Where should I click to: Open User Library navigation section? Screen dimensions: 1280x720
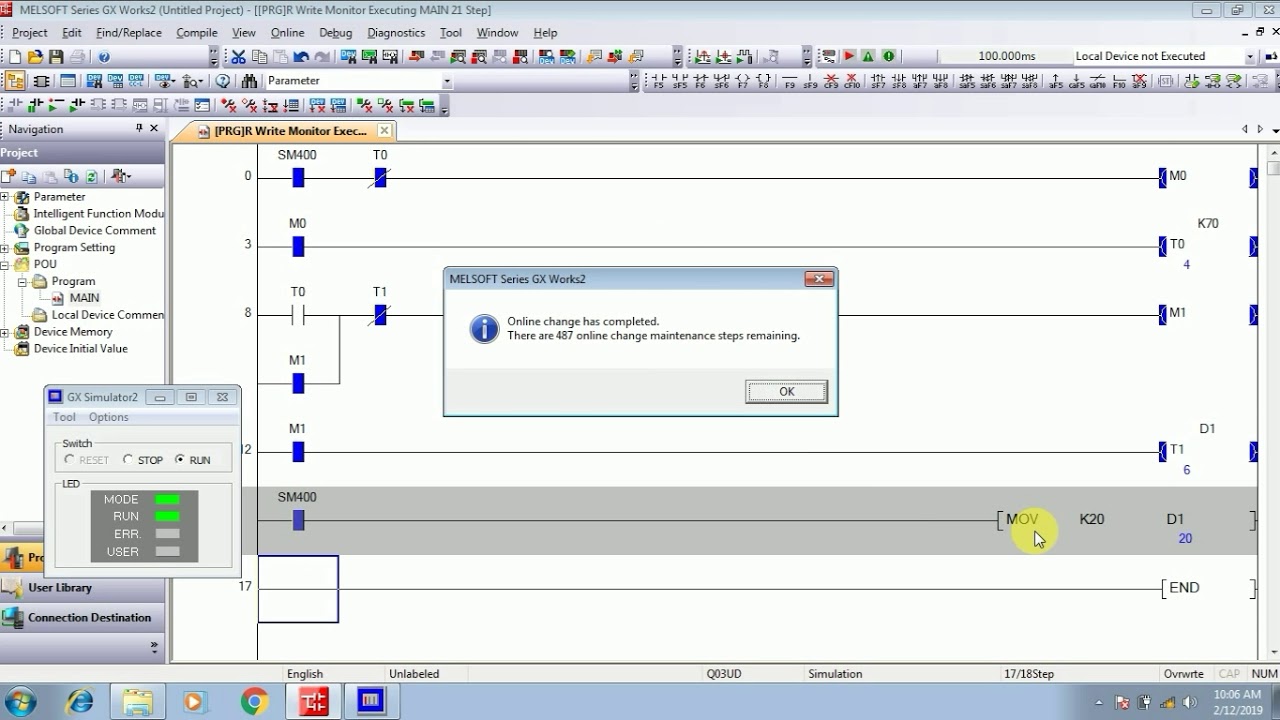pos(82,588)
